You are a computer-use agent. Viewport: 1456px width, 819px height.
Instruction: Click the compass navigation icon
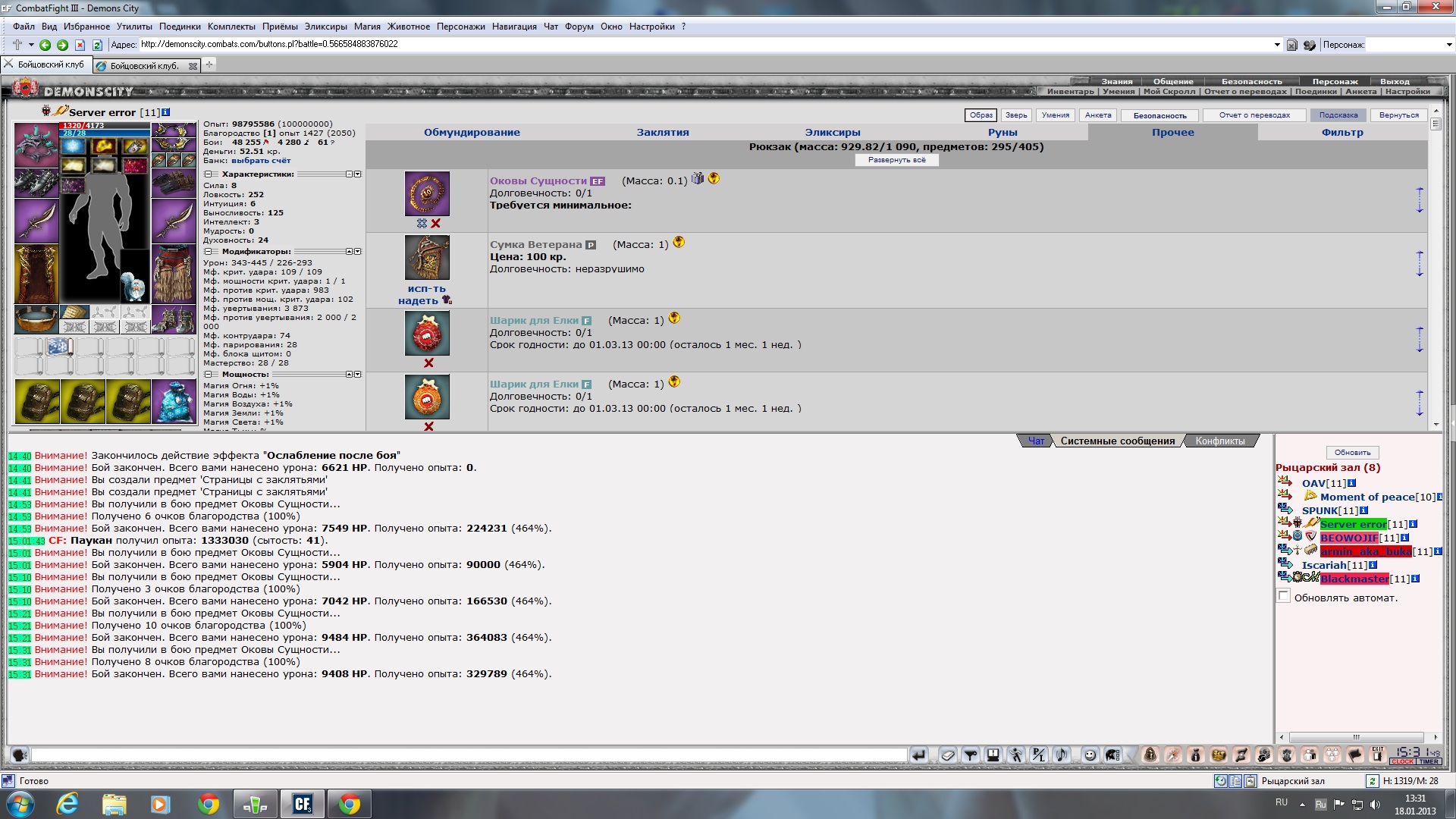[1173, 755]
